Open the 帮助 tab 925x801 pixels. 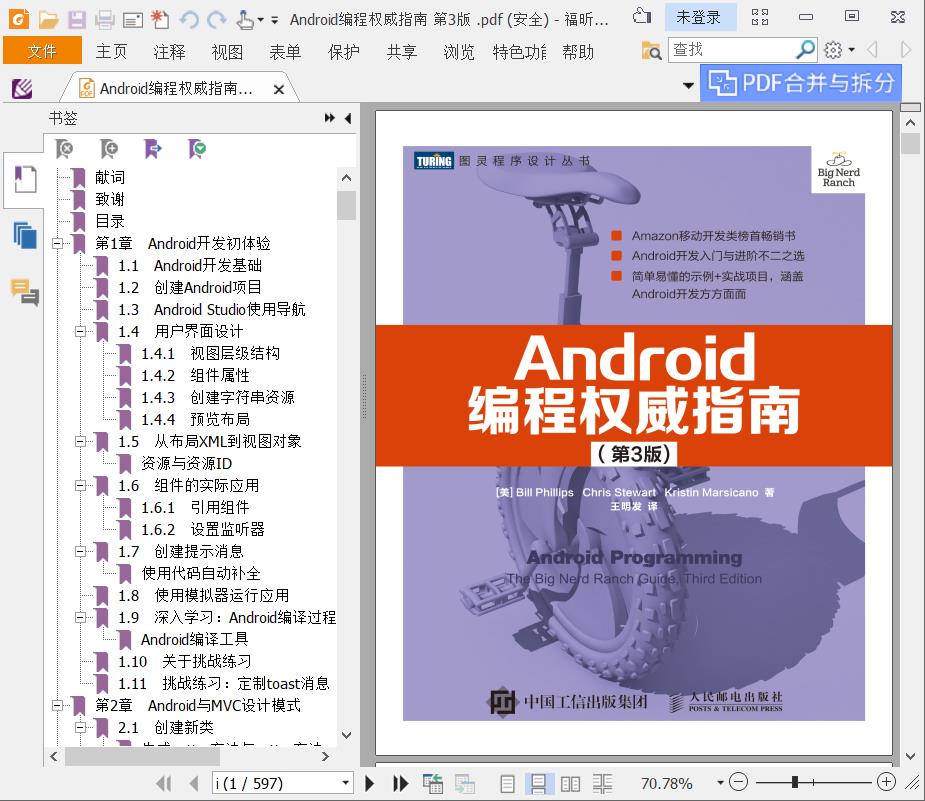tap(578, 52)
